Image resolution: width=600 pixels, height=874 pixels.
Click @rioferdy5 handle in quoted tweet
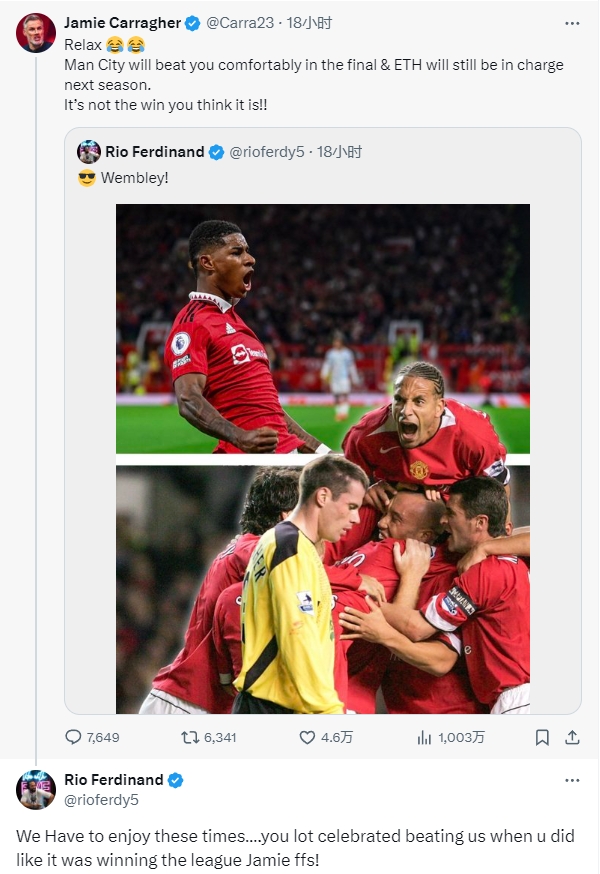(x=266, y=152)
